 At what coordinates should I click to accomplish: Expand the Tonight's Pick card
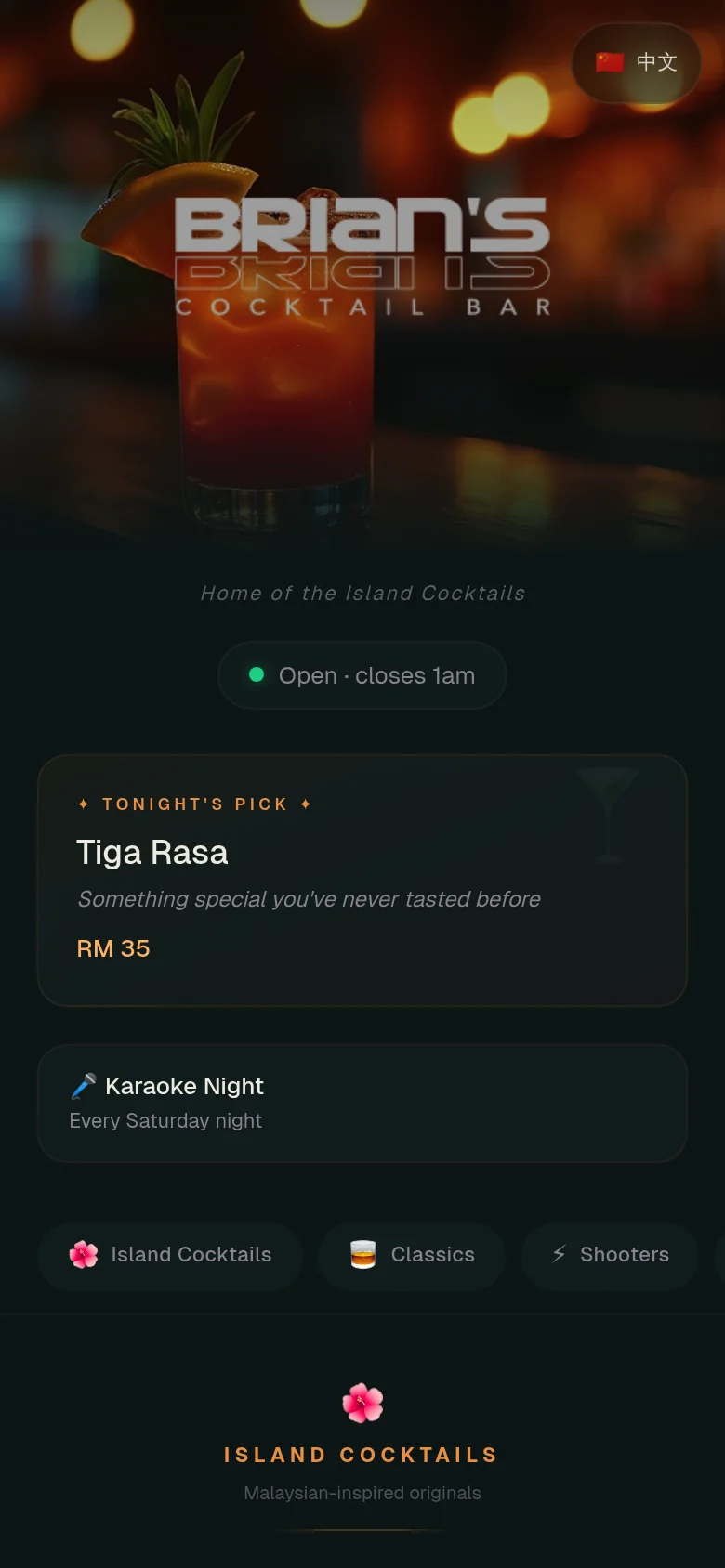click(362, 878)
